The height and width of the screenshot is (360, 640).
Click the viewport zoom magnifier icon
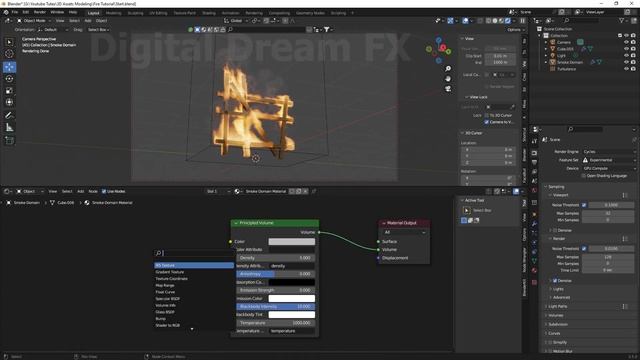[448, 69]
